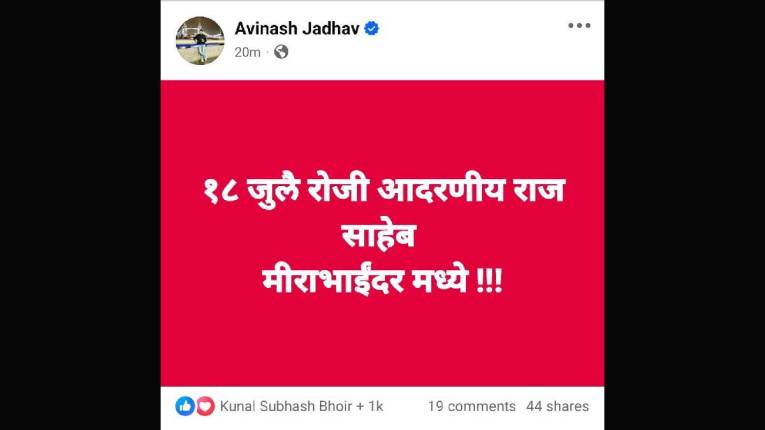Open the 44 shares link
765x430 pixels.
click(557, 406)
